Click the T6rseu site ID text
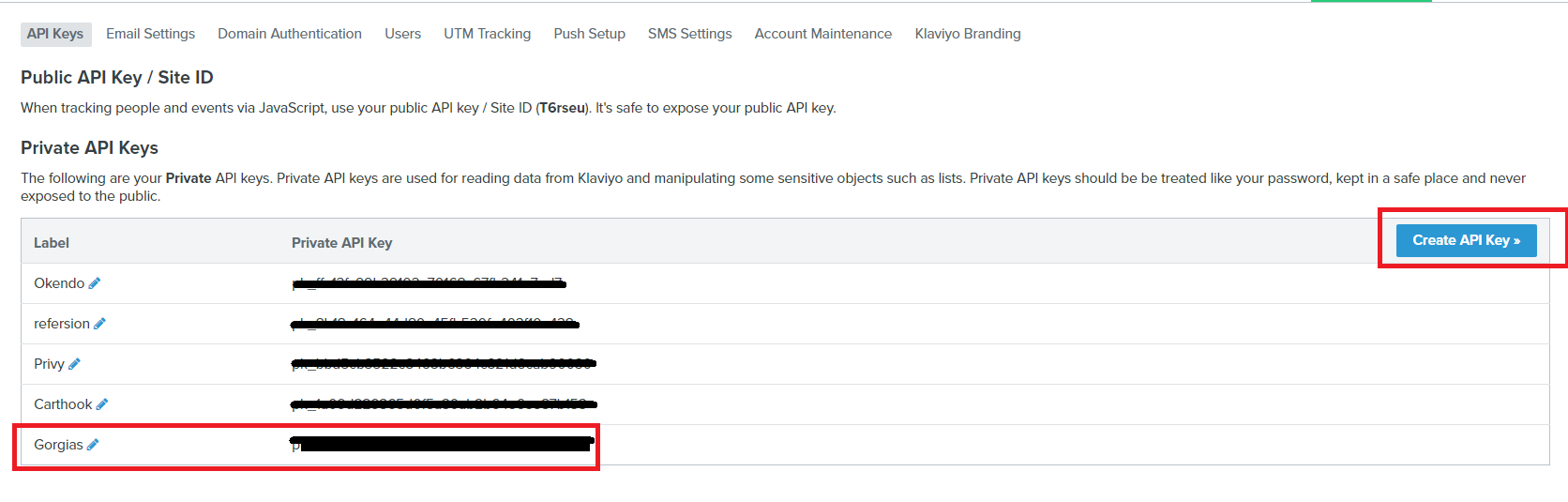Screen dimensions: 1568x502 (x=563, y=108)
